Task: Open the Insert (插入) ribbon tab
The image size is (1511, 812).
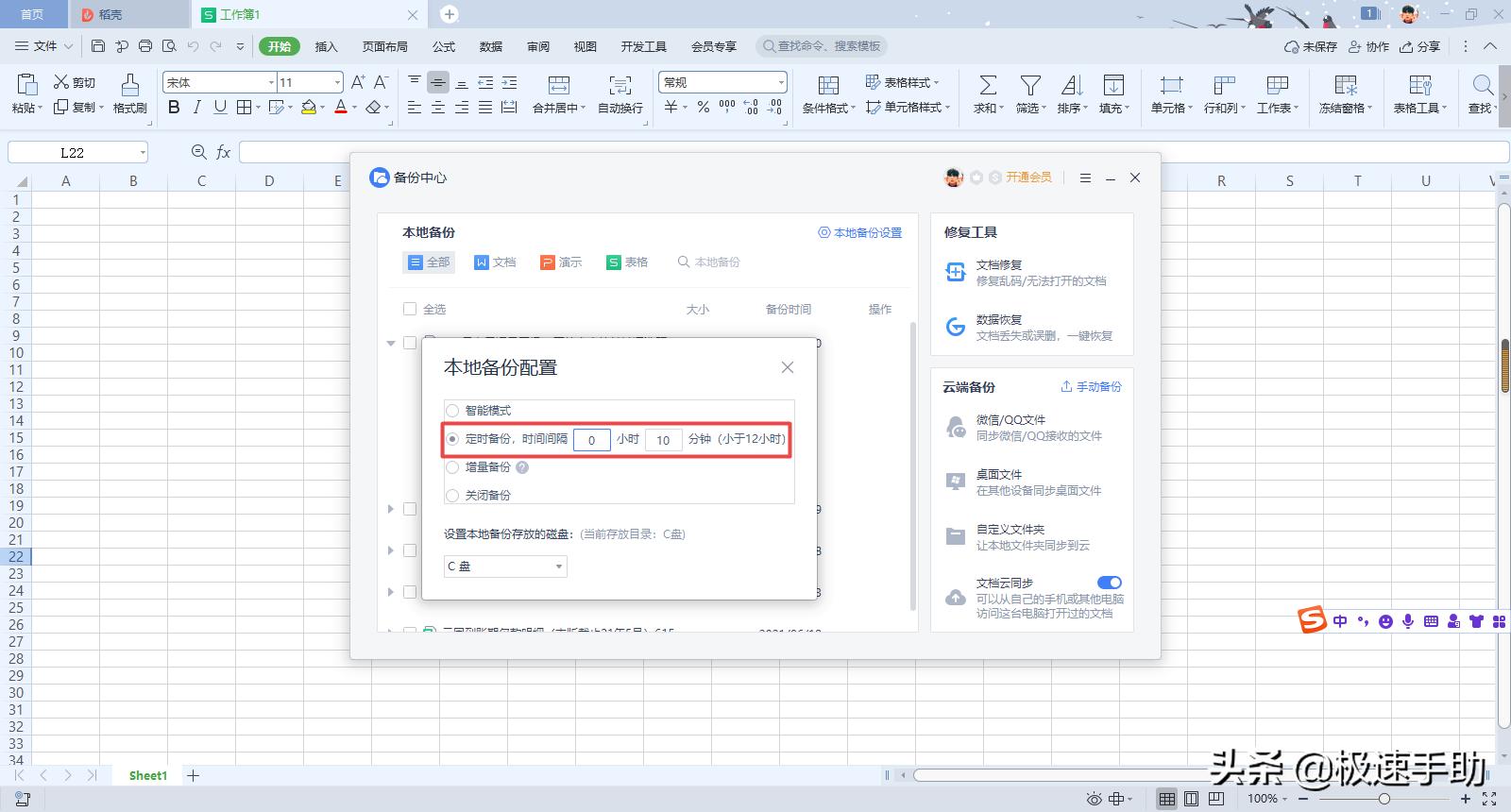Action: (x=326, y=46)
